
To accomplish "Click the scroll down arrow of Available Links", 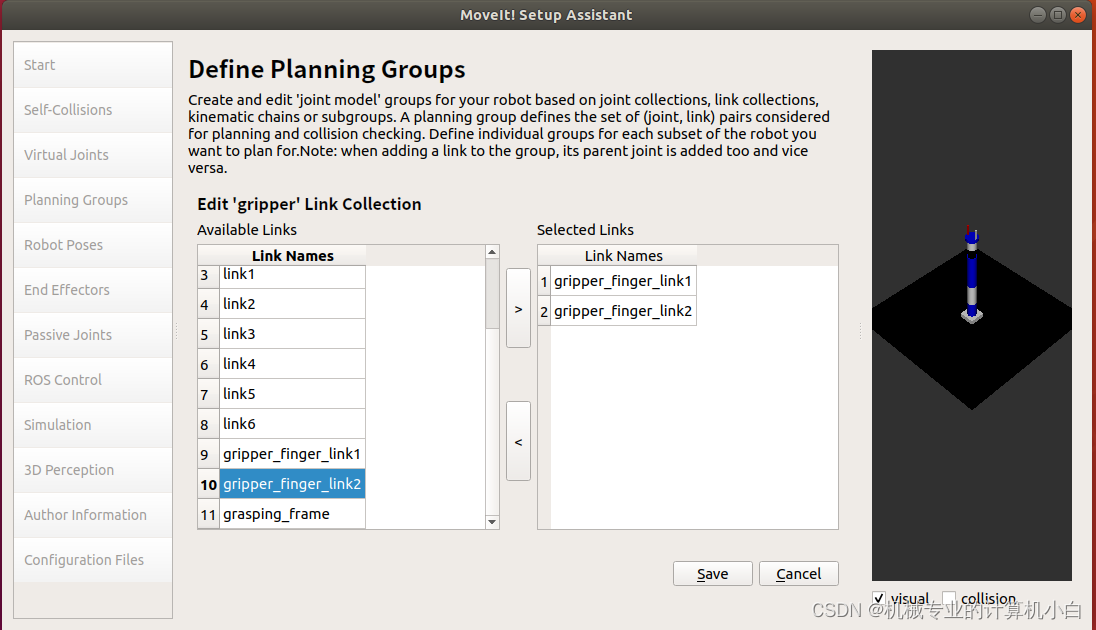I will [492, 522].
